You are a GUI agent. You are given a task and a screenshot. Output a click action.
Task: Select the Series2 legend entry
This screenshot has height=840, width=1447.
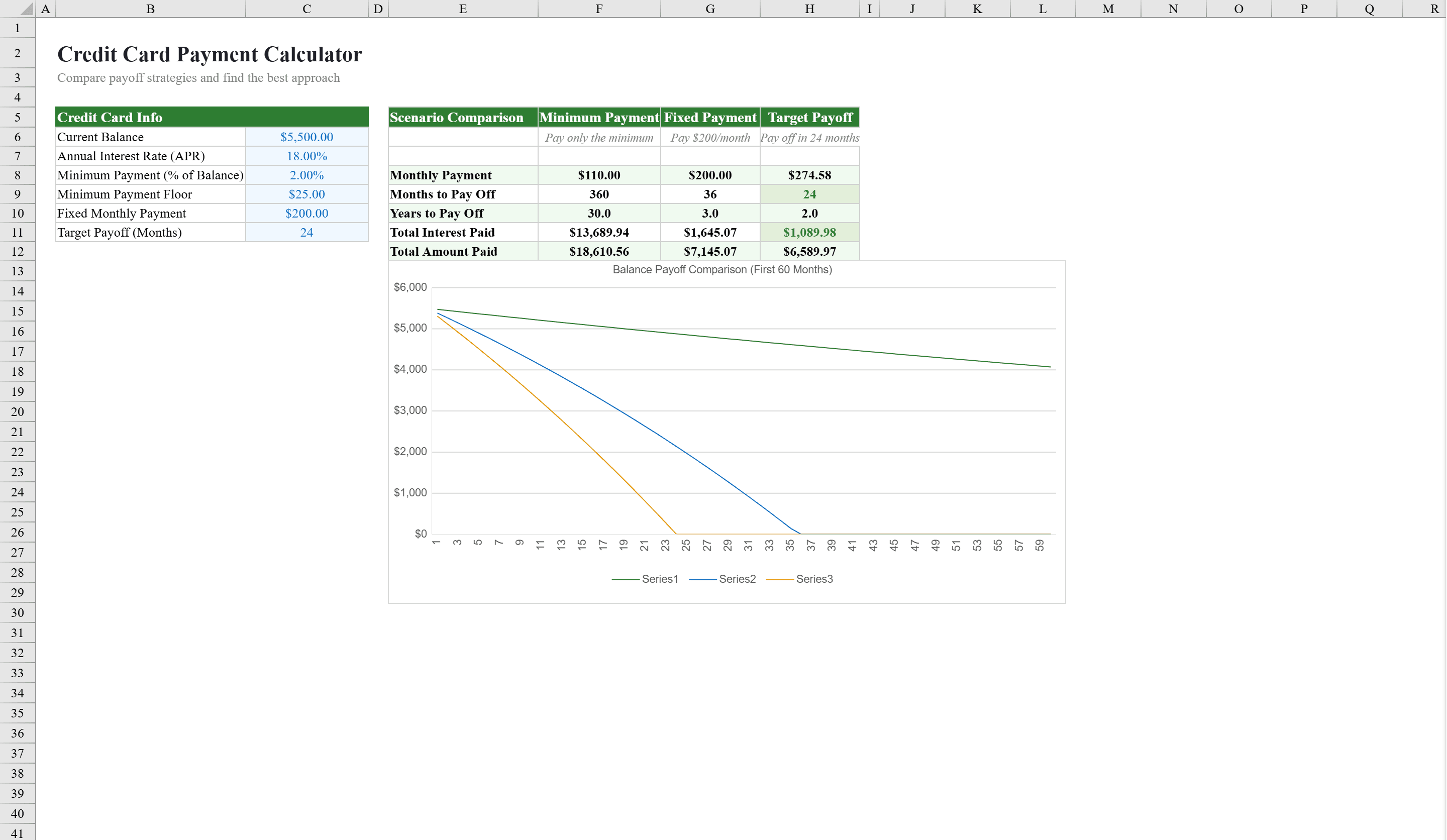738,579
